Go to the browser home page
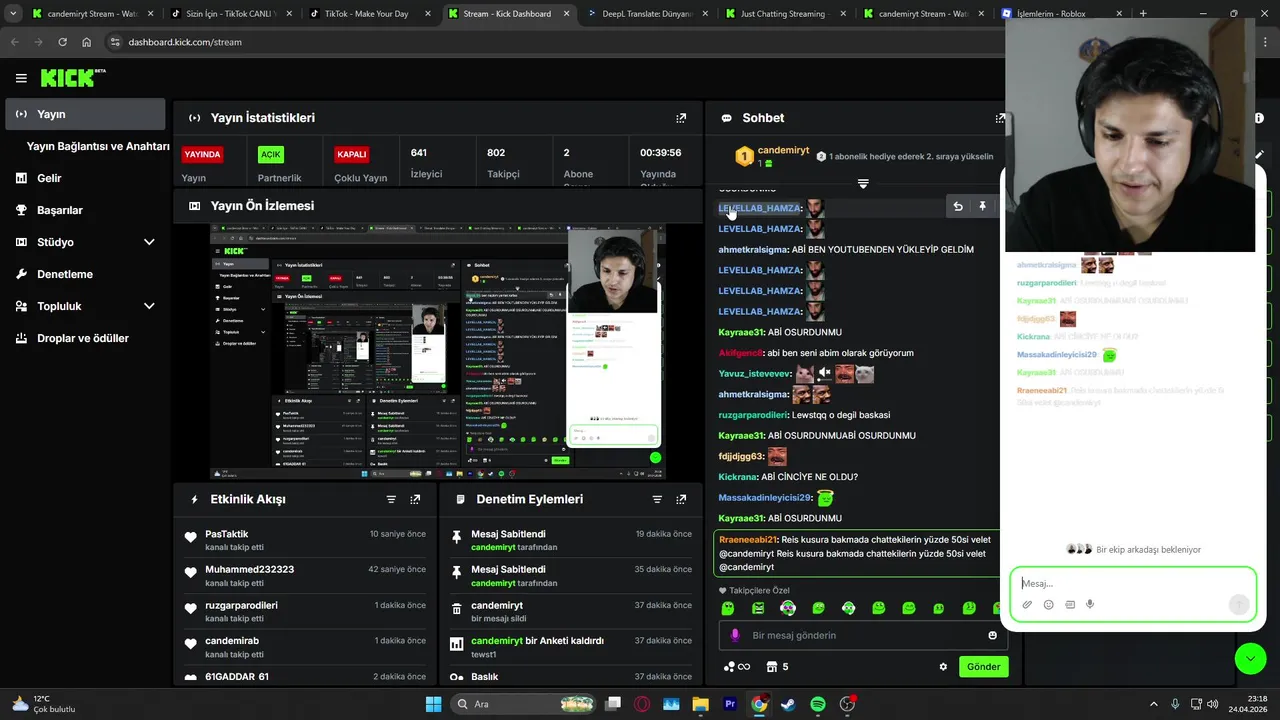Image resolution: width=1280 pixels, height=720 pixels. point(87,42)
